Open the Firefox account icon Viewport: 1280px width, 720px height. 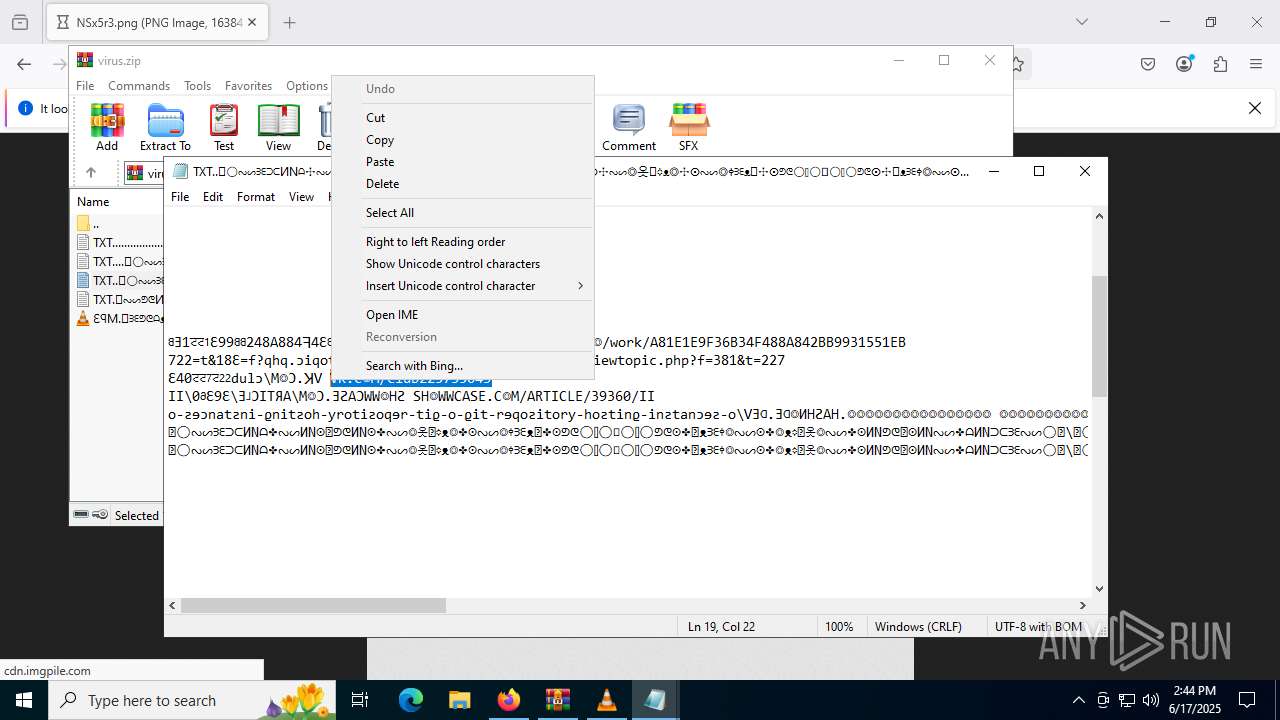coord(1184,64)
